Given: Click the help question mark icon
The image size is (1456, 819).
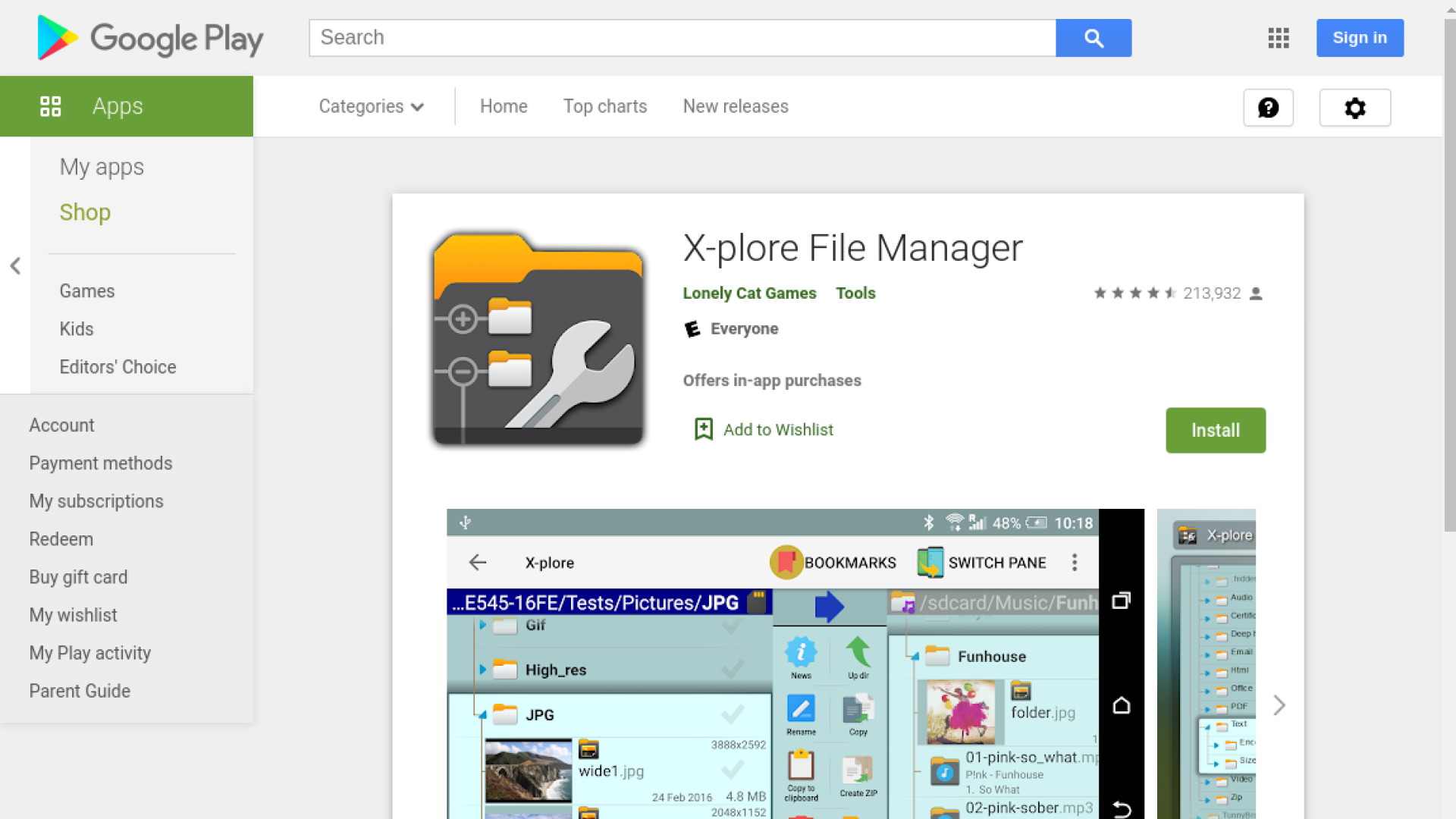Looking at the screenshot, I should [1268, 108].
